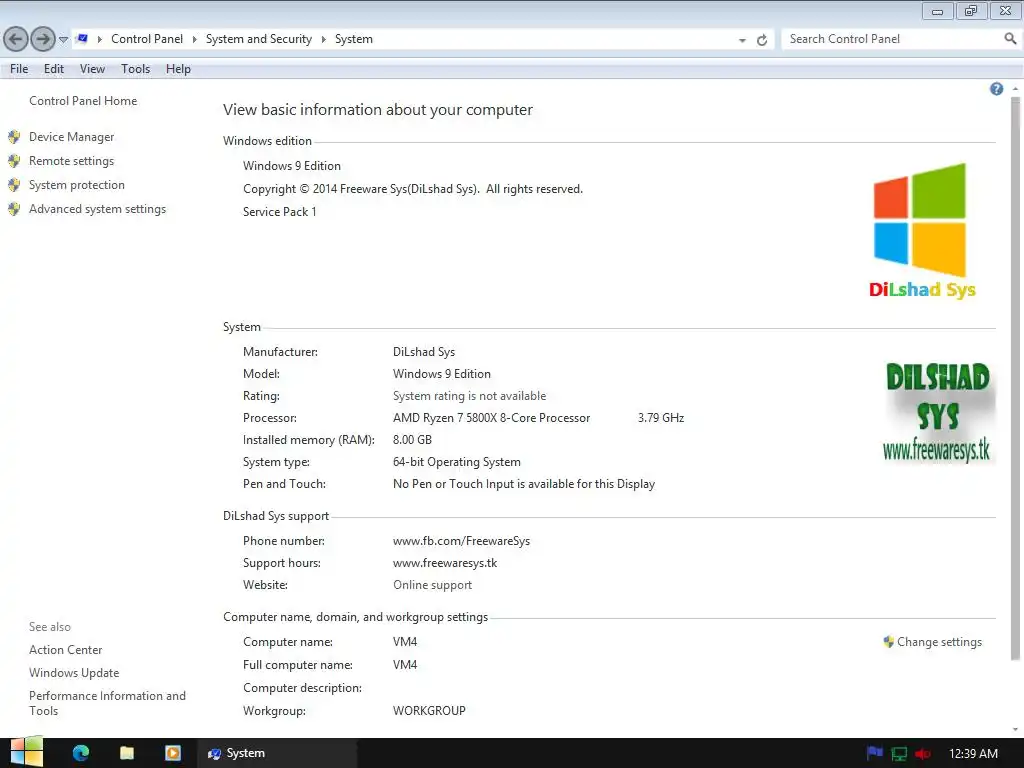Click the DILSHAD SYS freewaresys.tk logo
The height and width of the screenshot is (768, 1024).
coord(937,413)
